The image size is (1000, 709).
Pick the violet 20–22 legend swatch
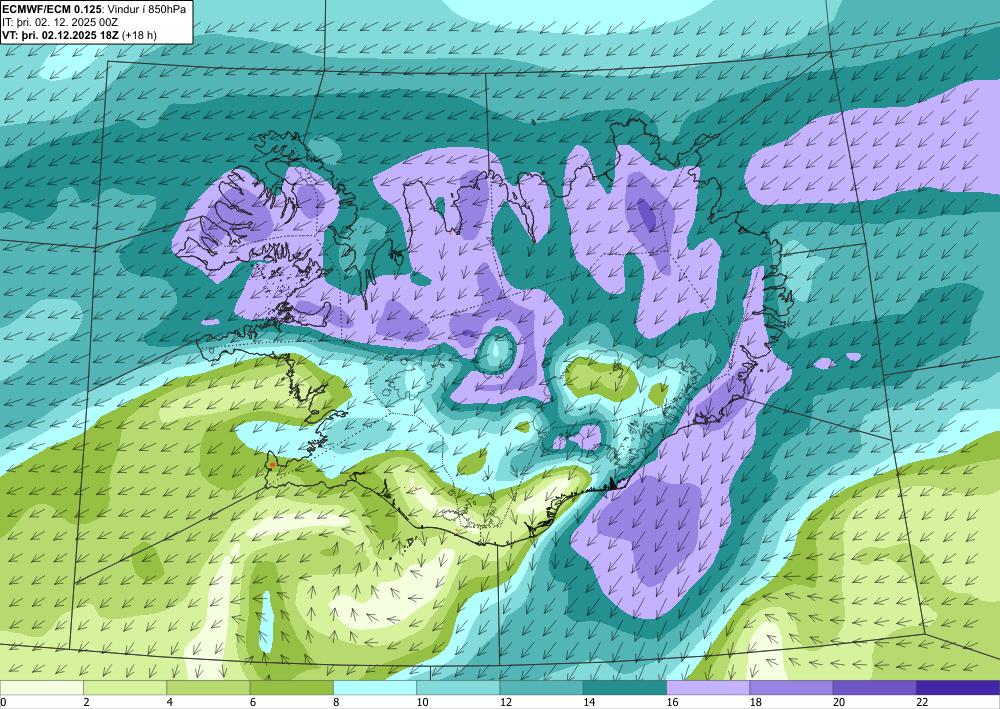874,687
